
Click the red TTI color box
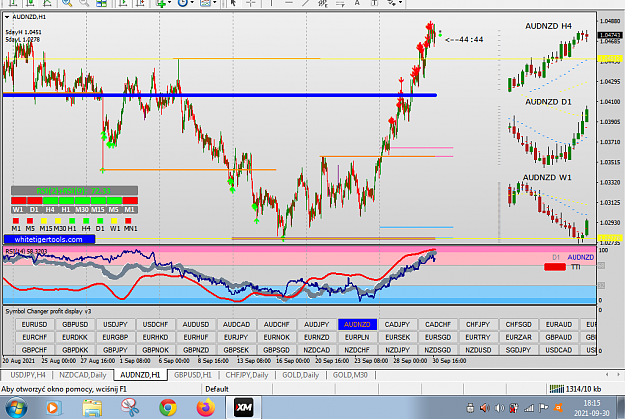coord(555,267)
